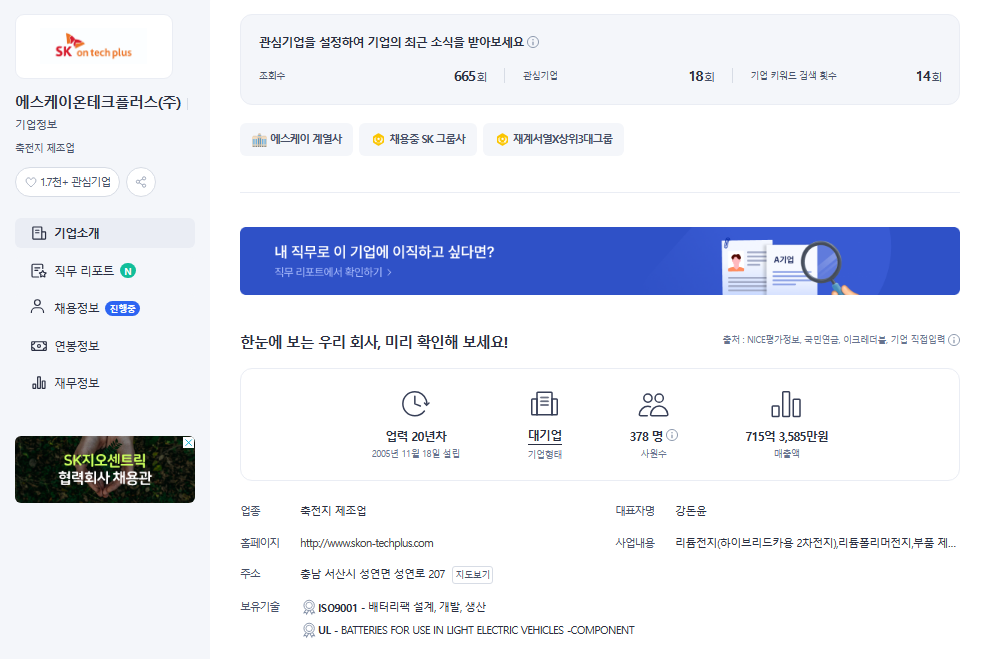Add company to favorites via heart button
The width and height of the screenshot is (998, 659).
[x=67, y=182]
